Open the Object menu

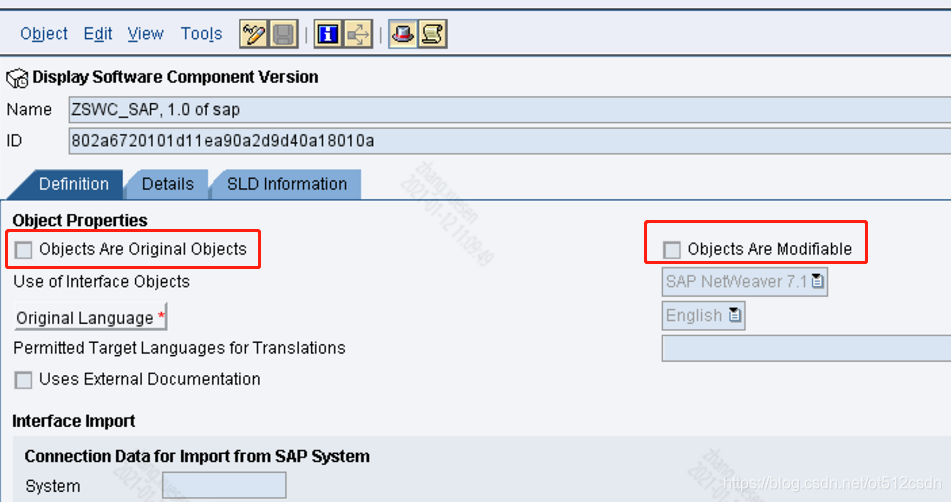click(44, 34)
